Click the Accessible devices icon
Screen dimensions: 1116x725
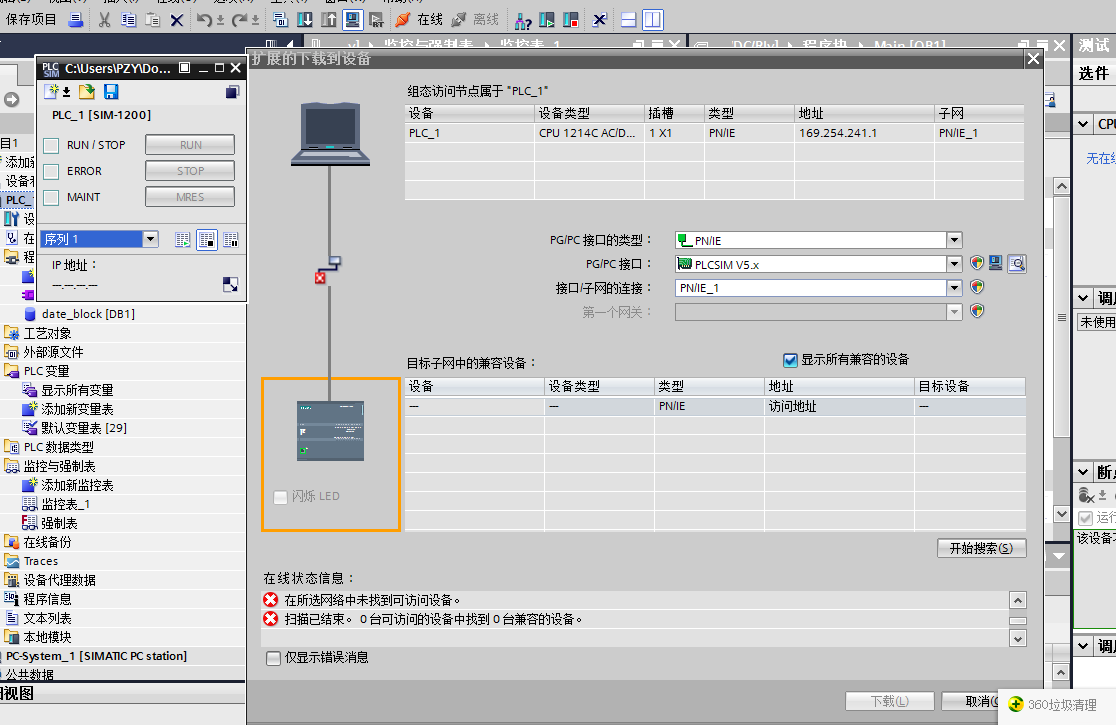523,20
